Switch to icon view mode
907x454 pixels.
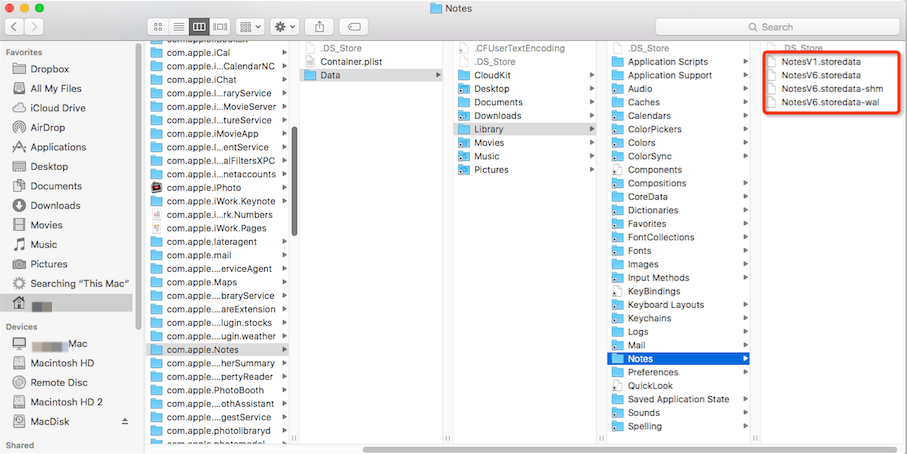(x=158, y=27)
